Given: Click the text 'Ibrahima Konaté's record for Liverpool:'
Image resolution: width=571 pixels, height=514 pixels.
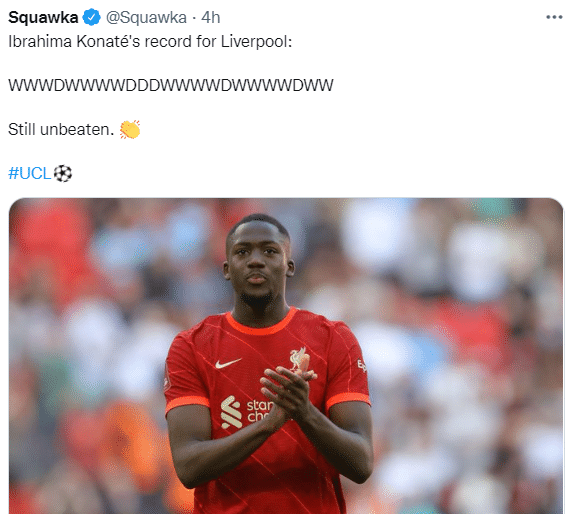Looking at the screenshot, I should point(150,41).
